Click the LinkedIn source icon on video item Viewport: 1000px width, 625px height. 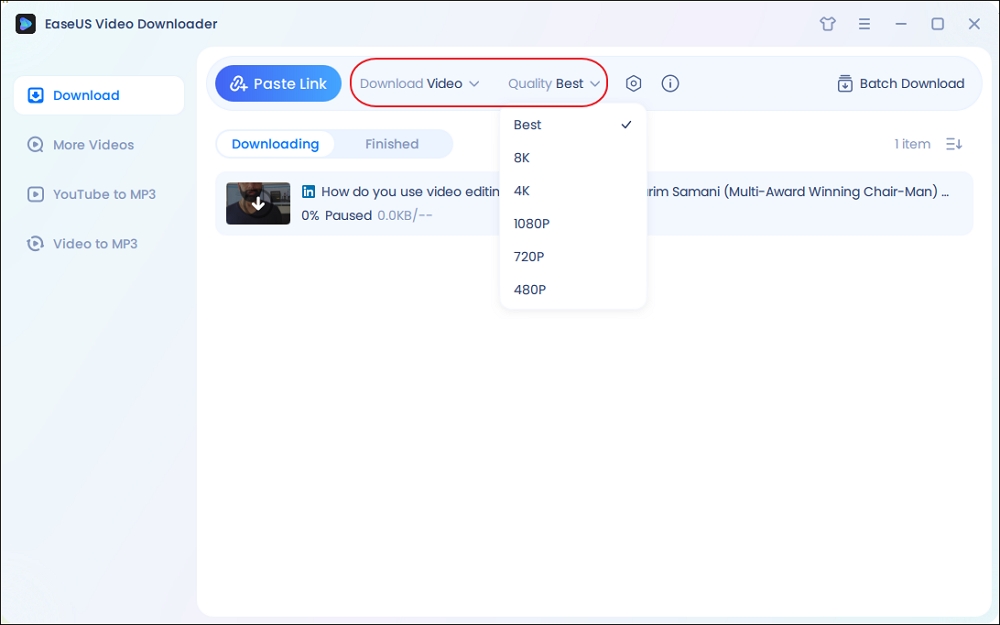(x=308, y=191)
